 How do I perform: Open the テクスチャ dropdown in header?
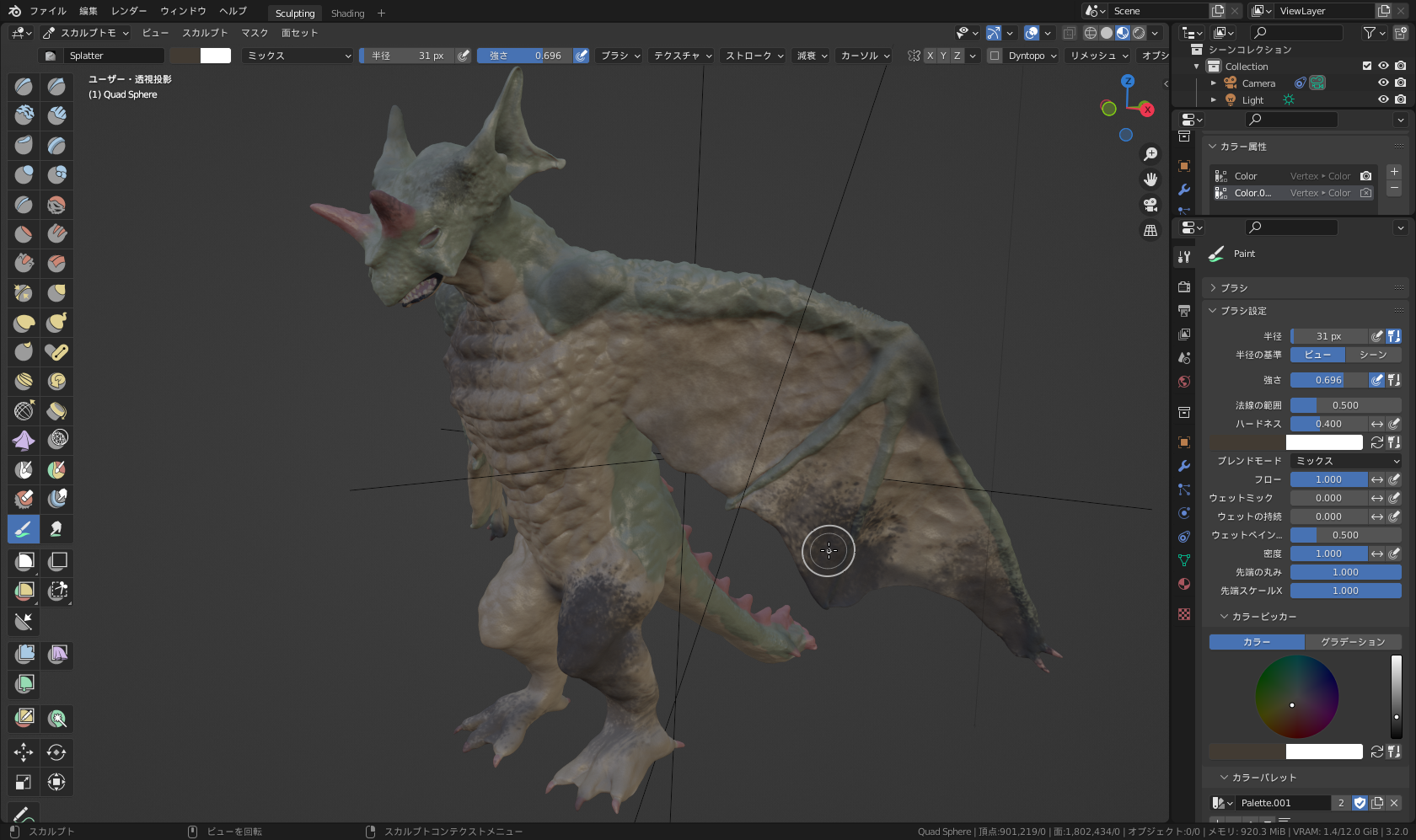point(683,56)
